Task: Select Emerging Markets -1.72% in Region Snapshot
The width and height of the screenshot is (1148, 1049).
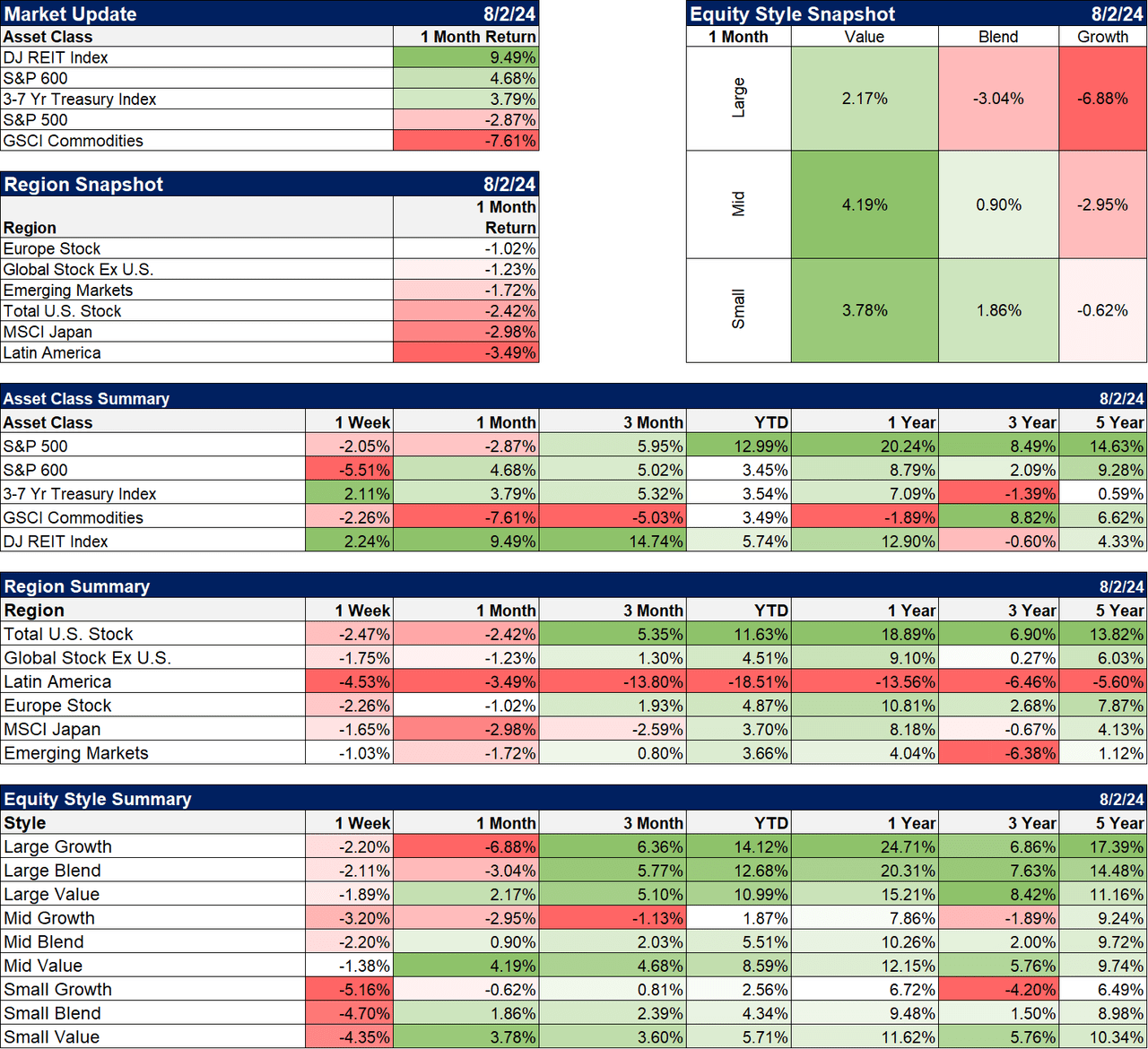Action: 465,290
